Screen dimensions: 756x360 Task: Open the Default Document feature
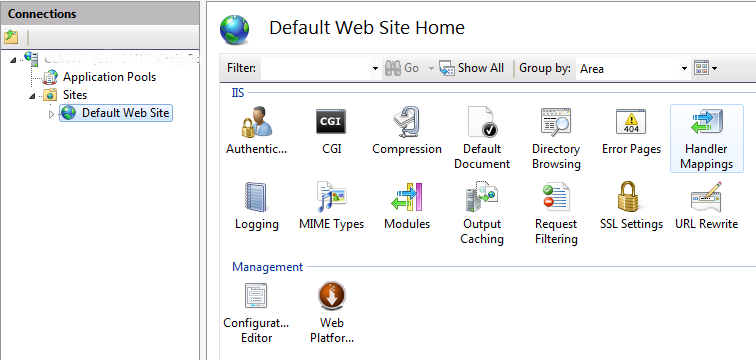tap(482, 138)
